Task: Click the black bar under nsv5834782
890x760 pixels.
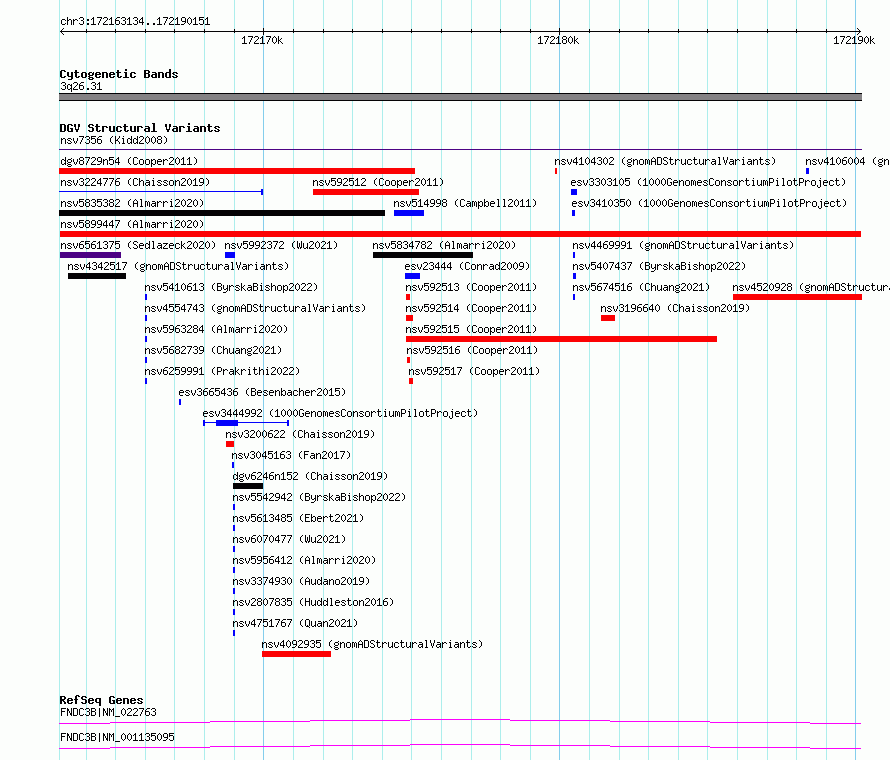Action: click(423, 255)
